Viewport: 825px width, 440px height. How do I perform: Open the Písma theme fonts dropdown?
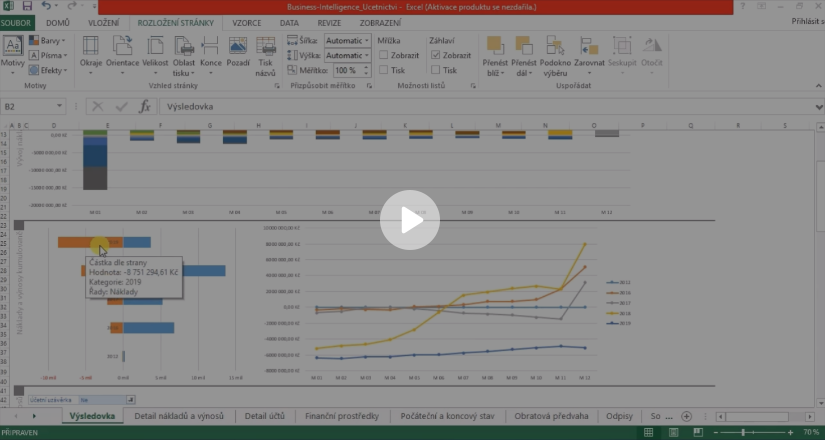tap(48, 55)
